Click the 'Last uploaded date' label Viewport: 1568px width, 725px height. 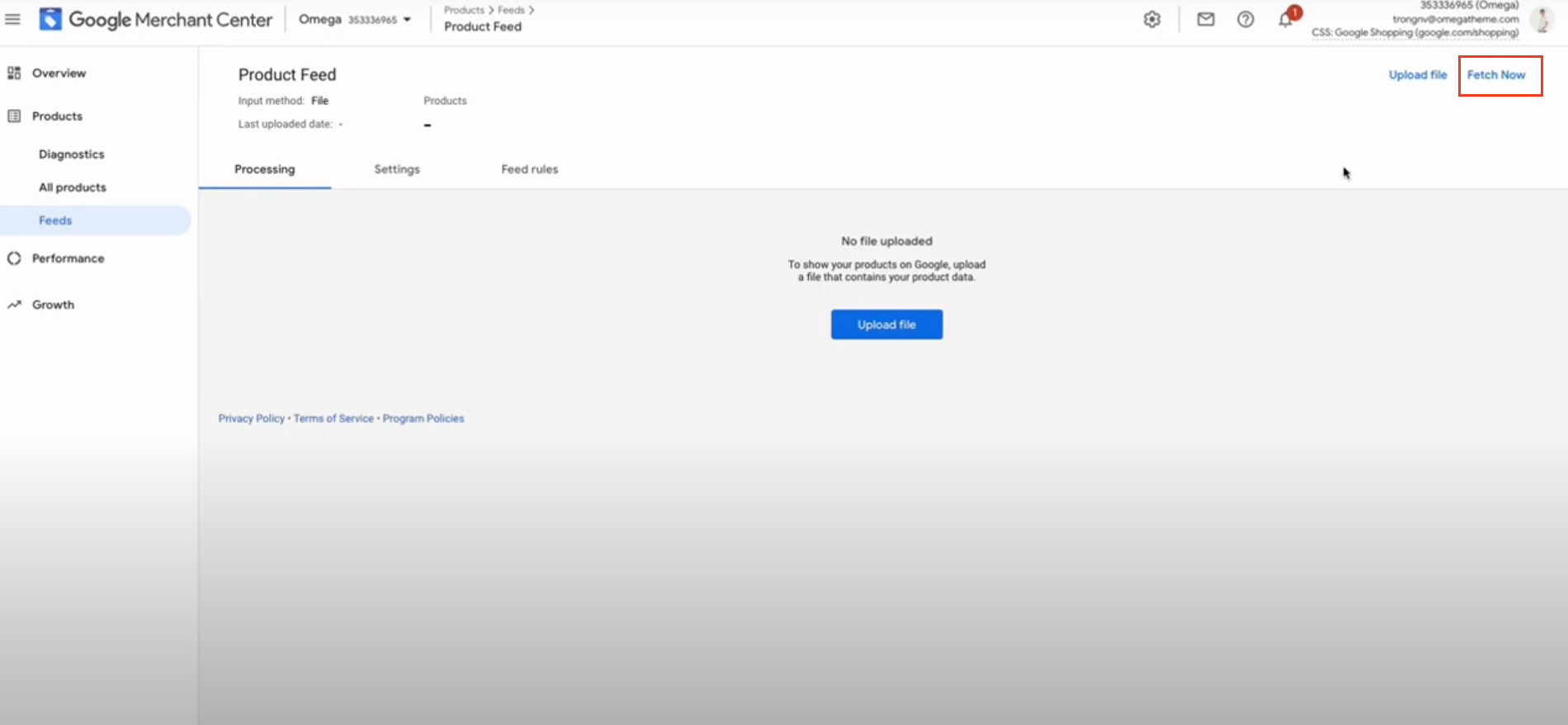click(x=286, y=124)
